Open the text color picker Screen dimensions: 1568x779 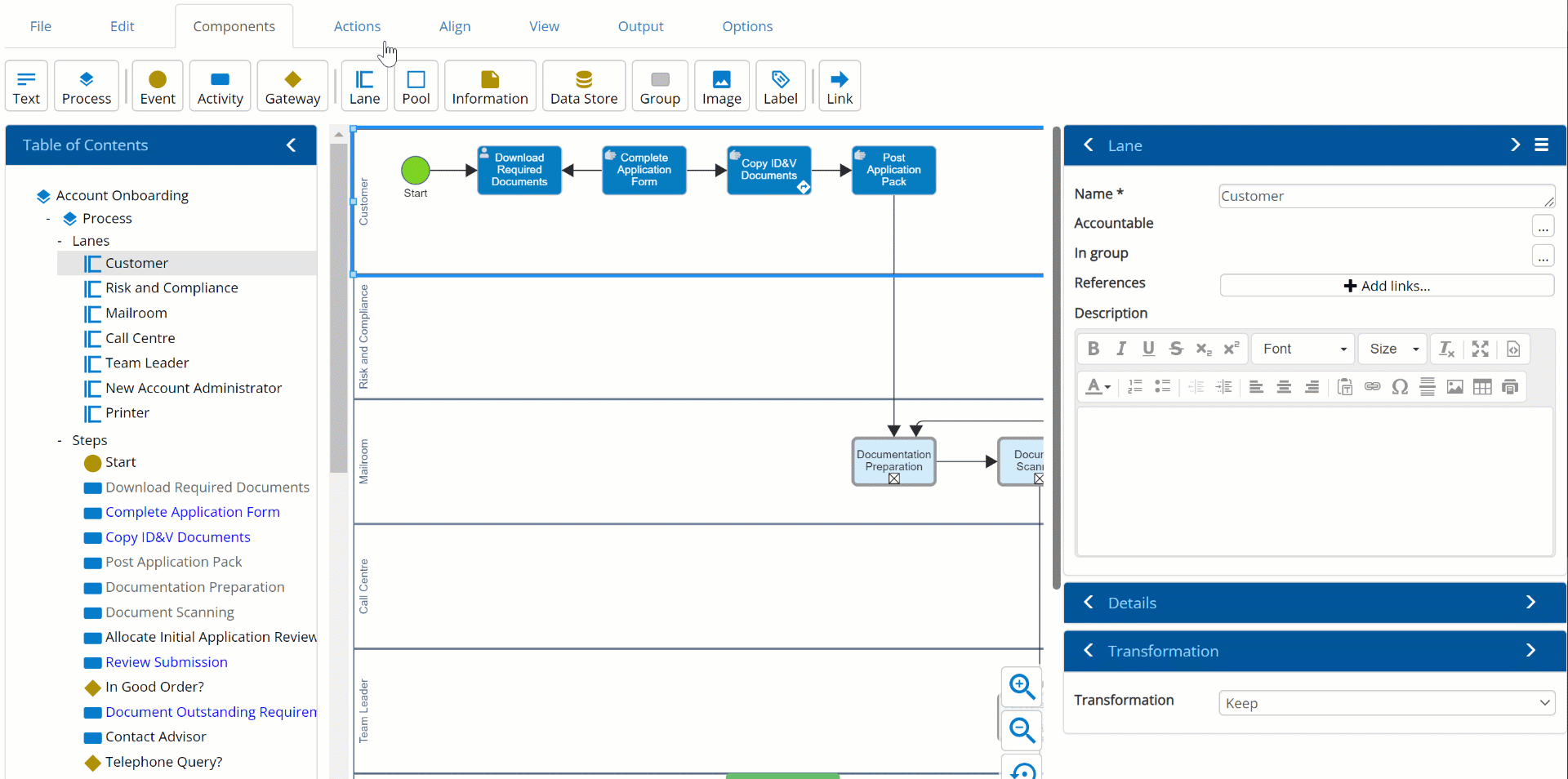(1098, 387)
